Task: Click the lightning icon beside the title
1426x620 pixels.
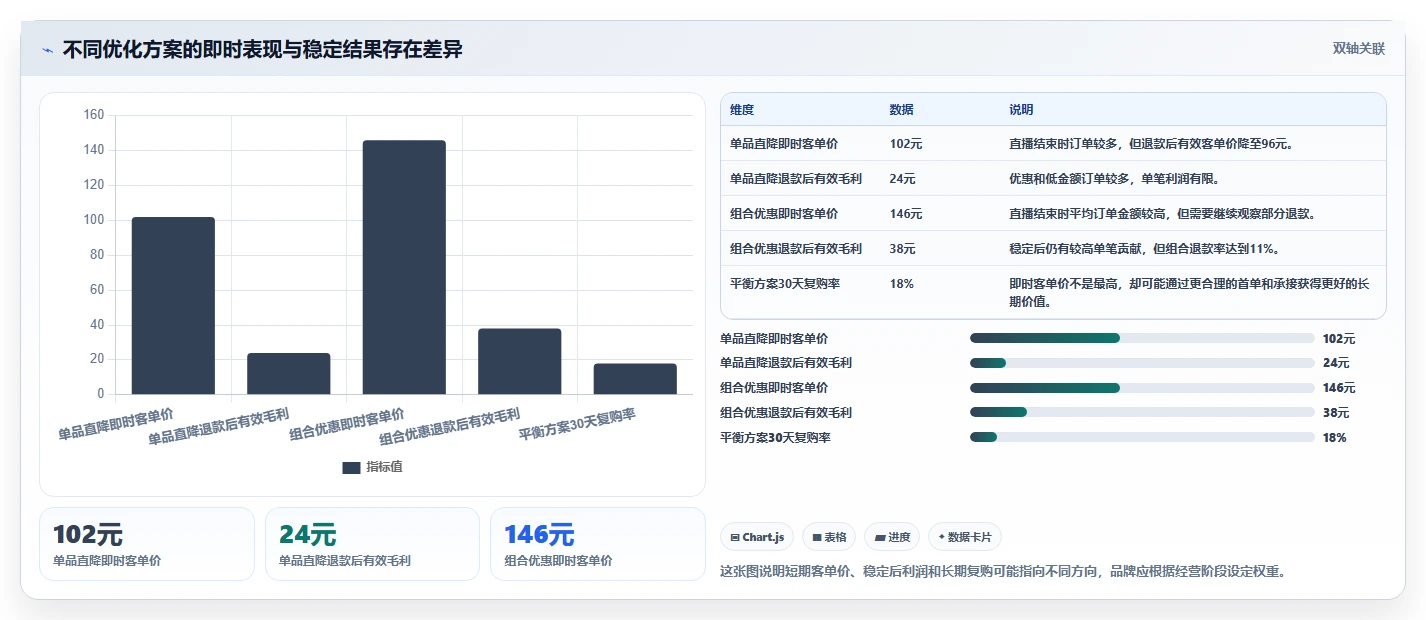Action: tap(47, 50)
